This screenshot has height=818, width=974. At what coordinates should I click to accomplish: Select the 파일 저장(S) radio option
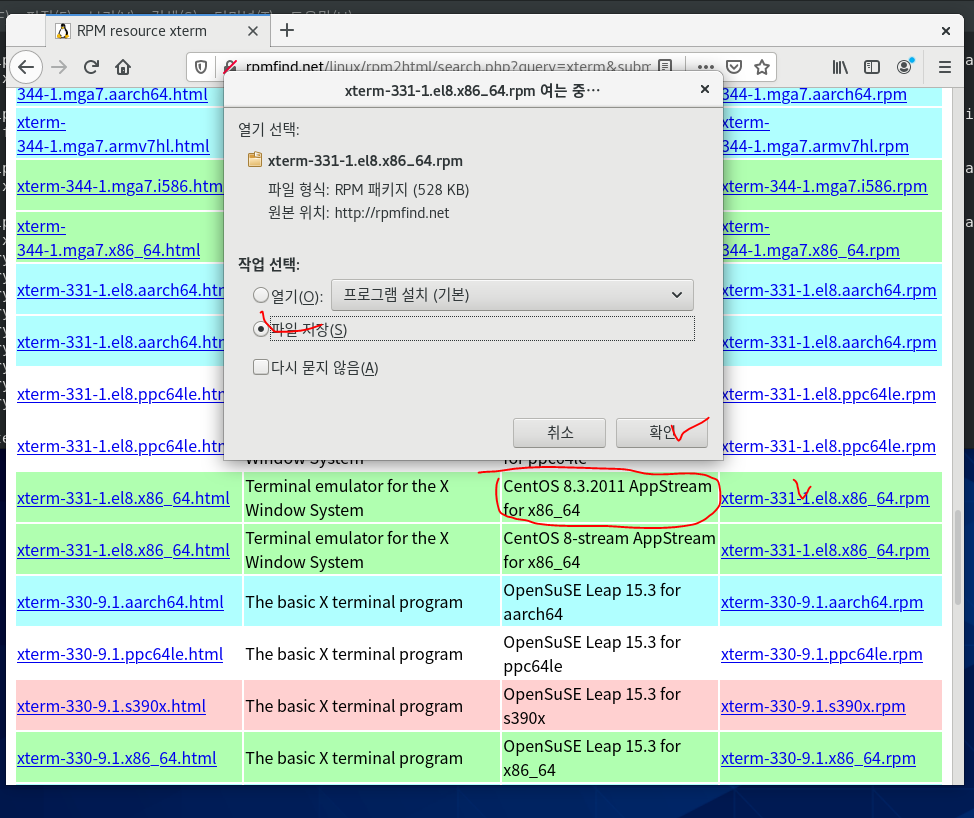click(261, 329)
